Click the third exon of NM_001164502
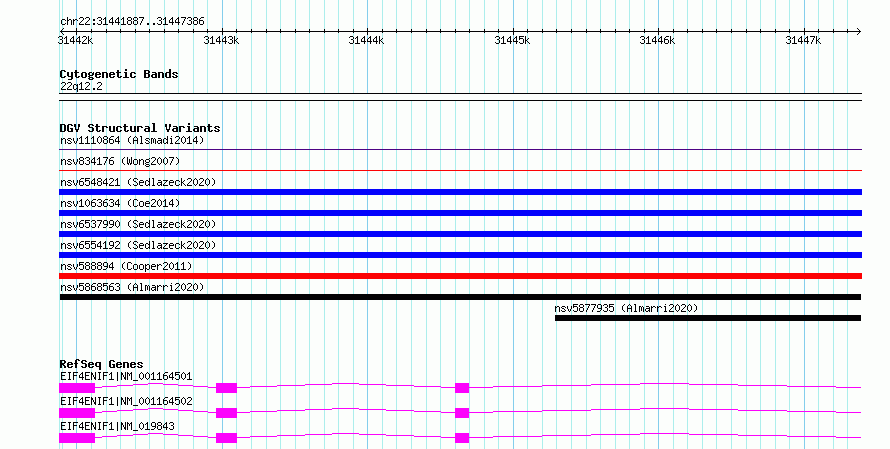Image resolution: width=890 pixels, height=449 pixels. (x=462, y=413)
